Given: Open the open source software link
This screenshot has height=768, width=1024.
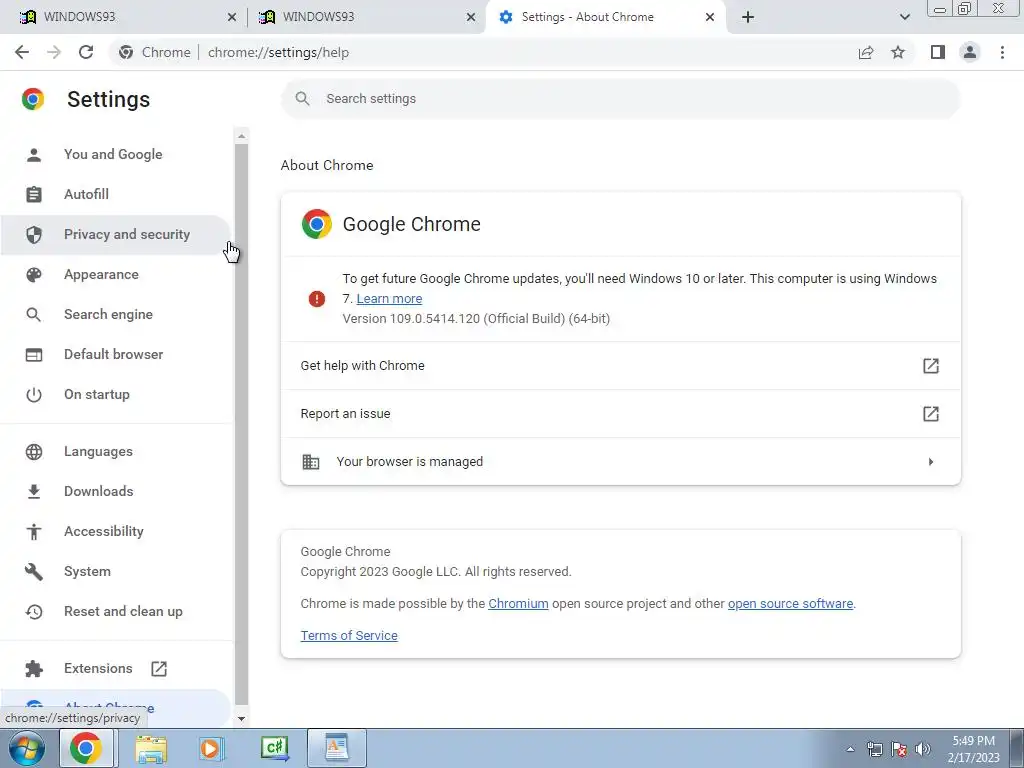Looking at the screenshot, I should click(790, 603).
